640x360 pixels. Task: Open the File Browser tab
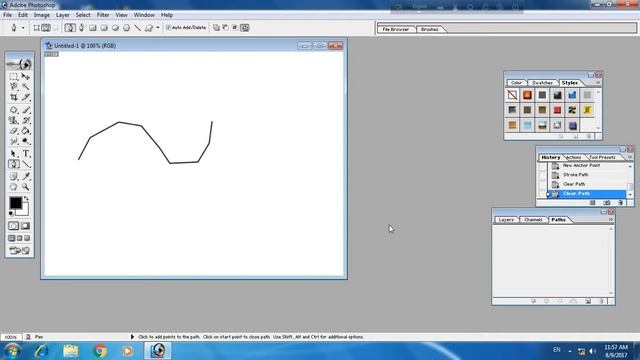tap(396, 29)
